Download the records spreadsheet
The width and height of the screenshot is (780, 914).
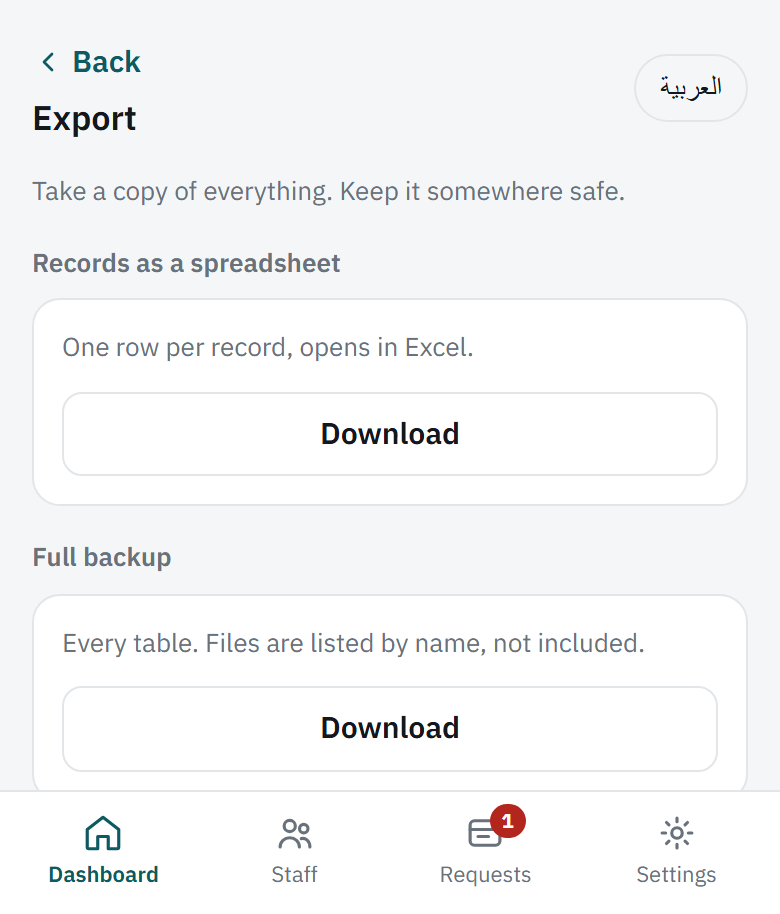click(390, 434)
